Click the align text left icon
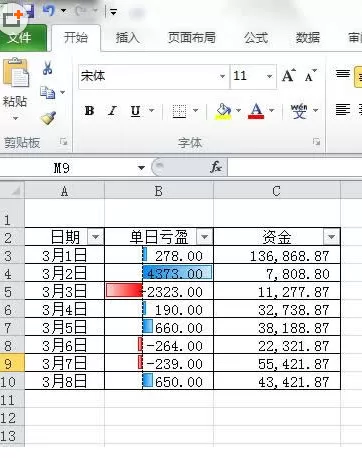Image resolution: width=362 pixels, height=458 pixels. click(x=343, y=110)
